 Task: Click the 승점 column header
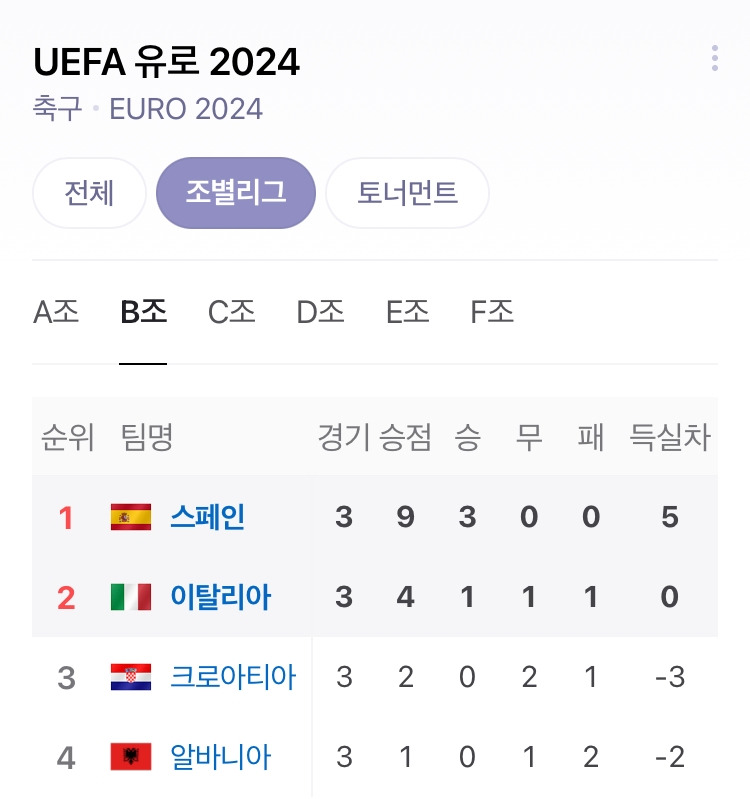coord(405,437)
